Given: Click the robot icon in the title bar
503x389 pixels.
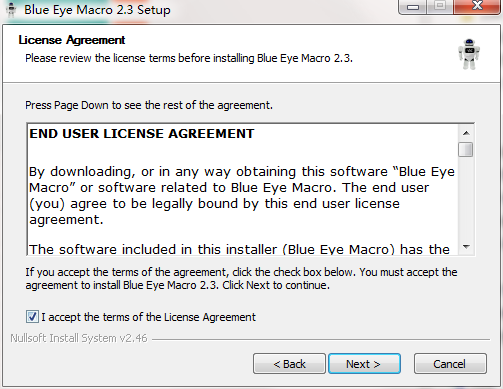Looking at the screenshot, I should pyautogui.click(x=11, y=10).
